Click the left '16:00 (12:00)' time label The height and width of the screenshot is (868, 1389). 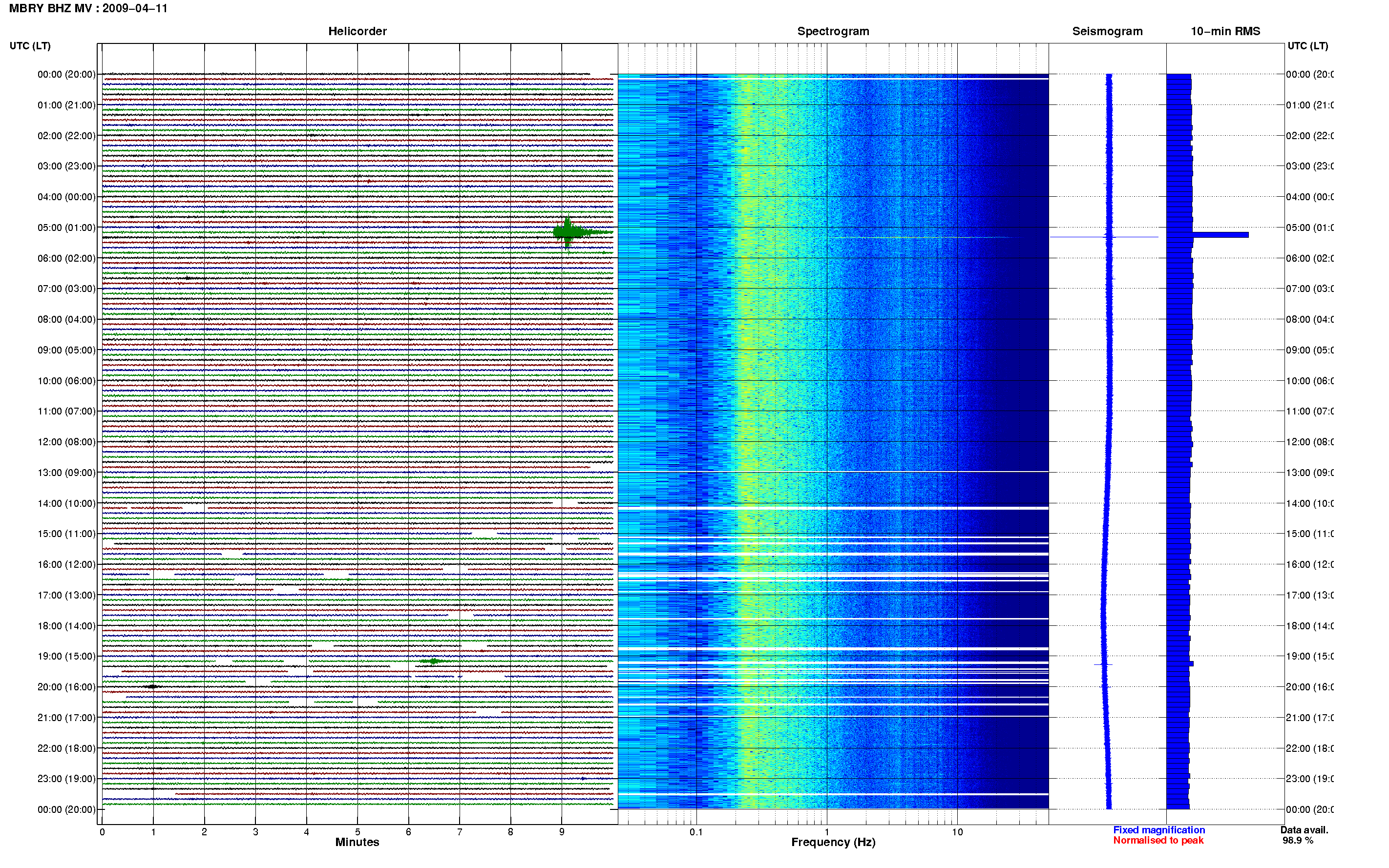66,564
